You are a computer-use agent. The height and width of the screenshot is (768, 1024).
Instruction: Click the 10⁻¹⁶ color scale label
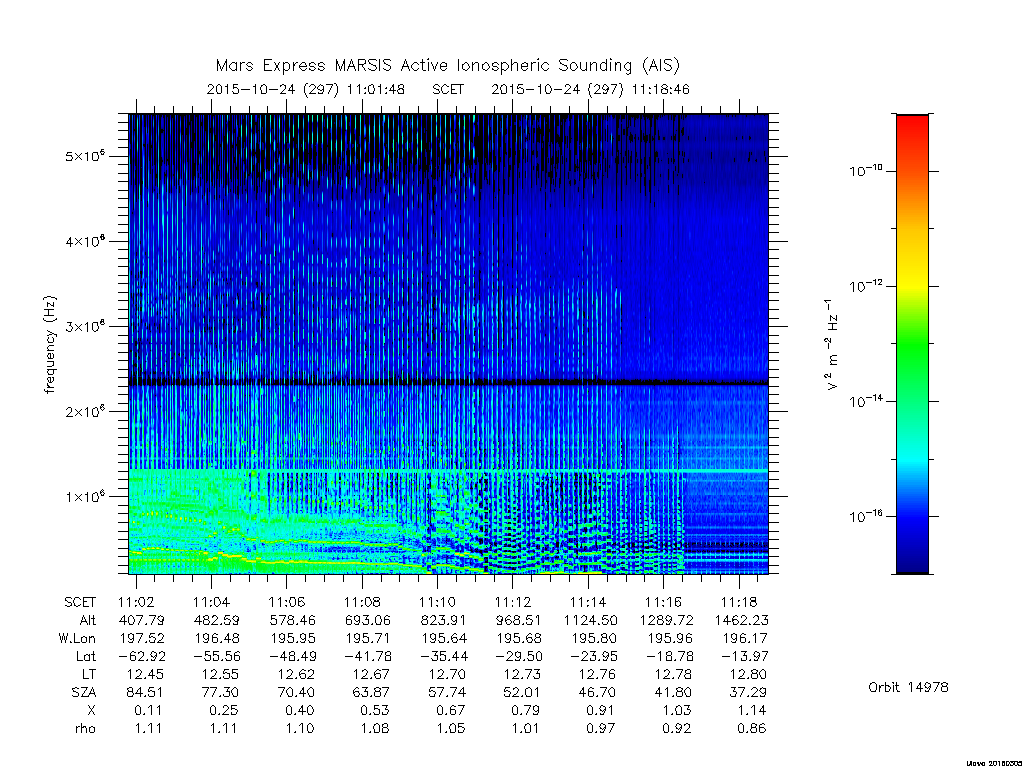[866, 516]
